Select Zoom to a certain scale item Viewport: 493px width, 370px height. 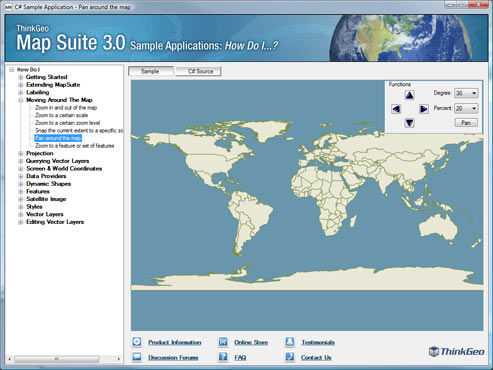coord(62,115)
